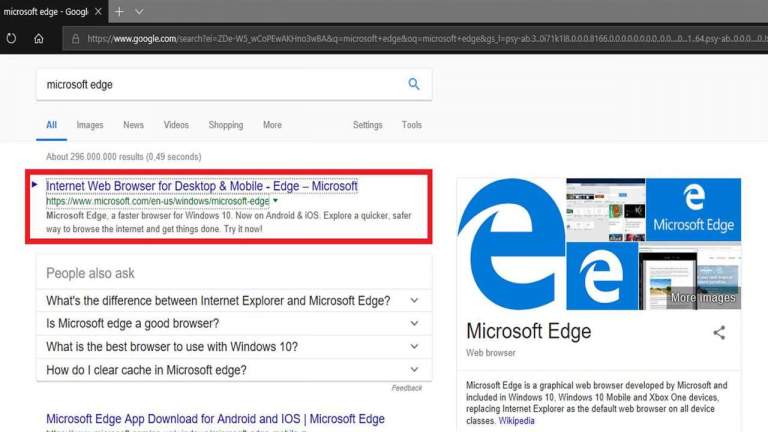The image size is (768, 432).
Task: Switch to the Videos tab
Action: [x=176, y=125]
